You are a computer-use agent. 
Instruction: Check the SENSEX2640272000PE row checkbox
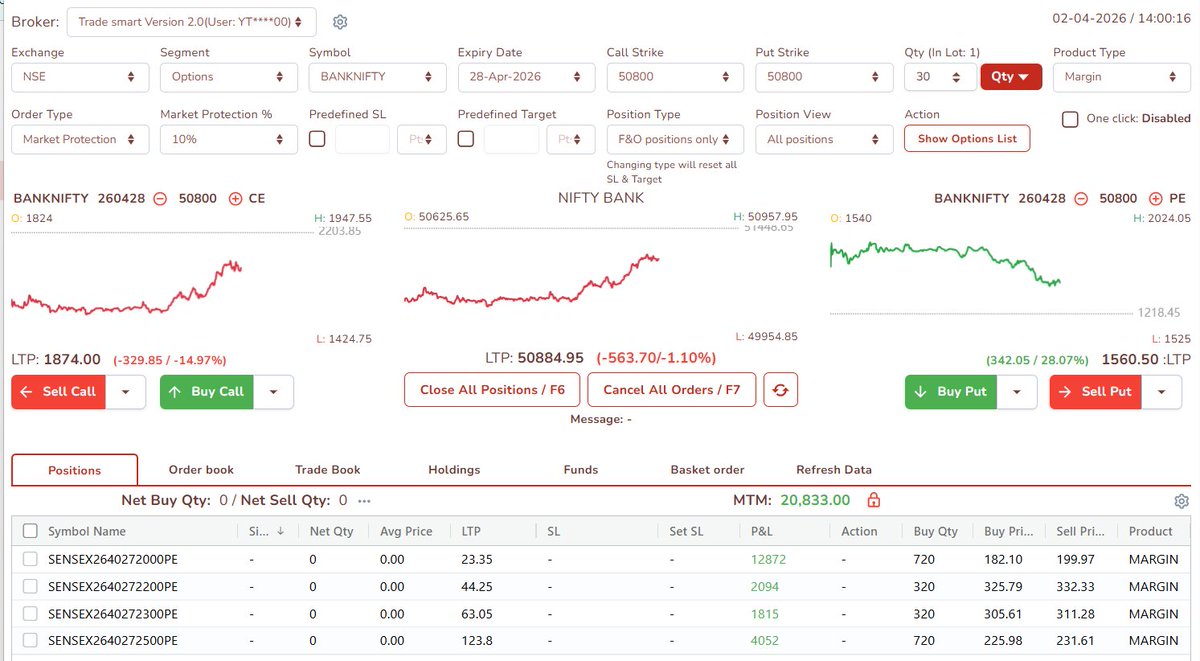(30, 559)
